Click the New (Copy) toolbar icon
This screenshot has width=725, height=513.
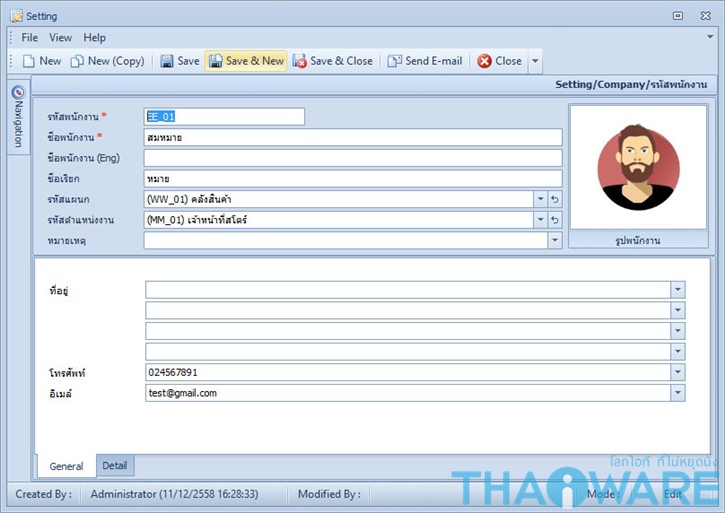click(x=77, y=61)
